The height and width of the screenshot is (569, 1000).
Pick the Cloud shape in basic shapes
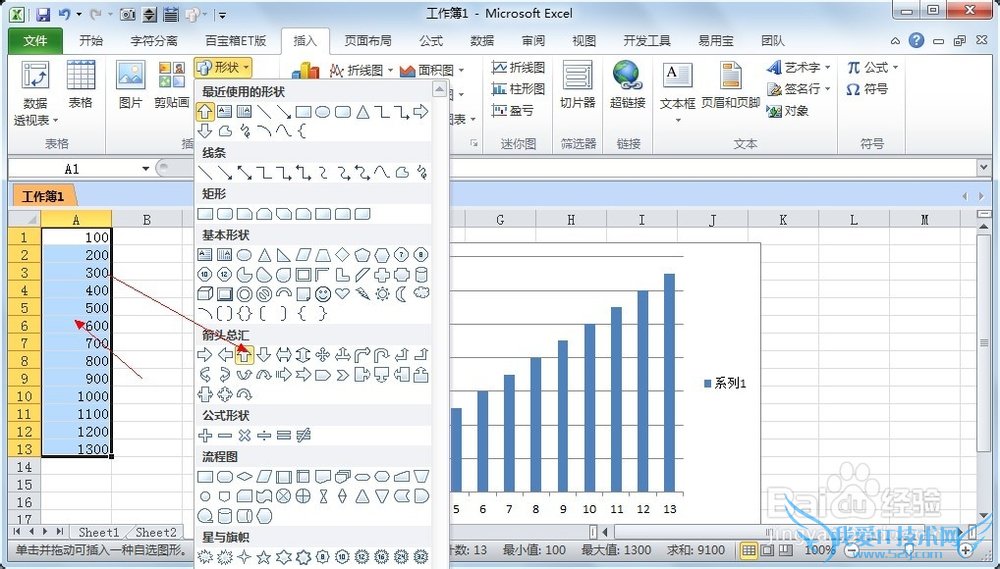(421, 294)
